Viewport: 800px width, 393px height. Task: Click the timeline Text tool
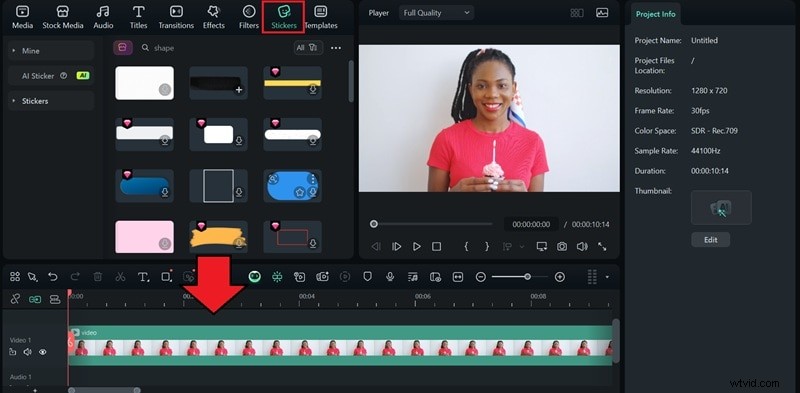(143, 277)
